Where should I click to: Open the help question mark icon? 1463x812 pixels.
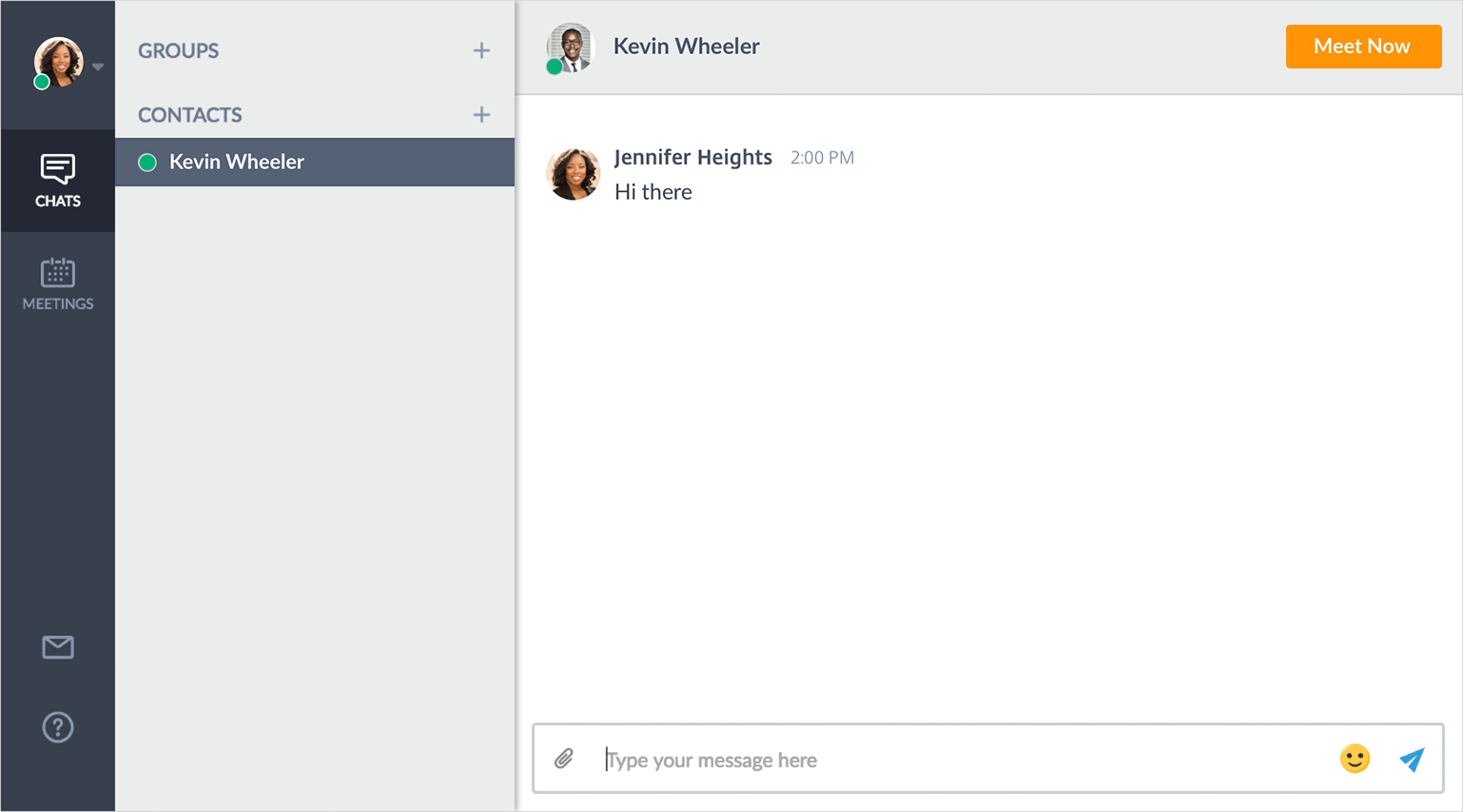[x=58, y=727]
